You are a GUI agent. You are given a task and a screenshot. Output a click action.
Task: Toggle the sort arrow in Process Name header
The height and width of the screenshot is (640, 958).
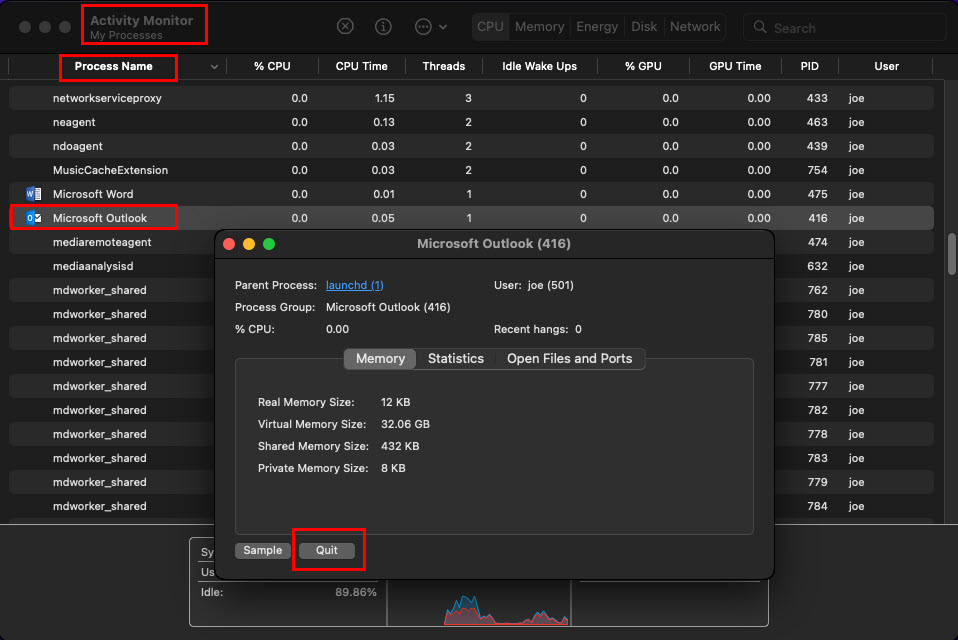[214, 67]
